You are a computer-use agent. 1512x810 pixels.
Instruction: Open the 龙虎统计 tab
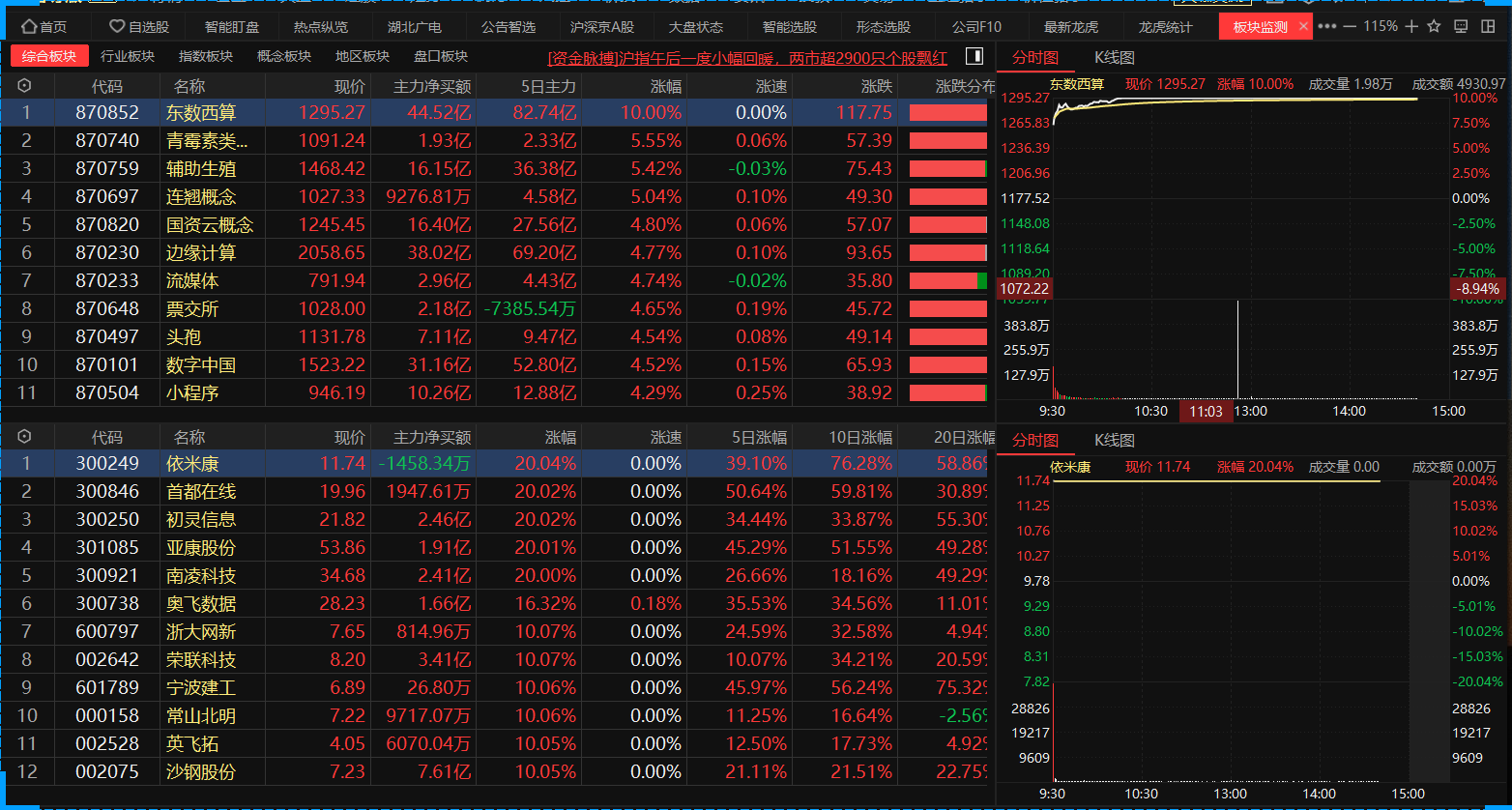click(x=1165, y=27)
